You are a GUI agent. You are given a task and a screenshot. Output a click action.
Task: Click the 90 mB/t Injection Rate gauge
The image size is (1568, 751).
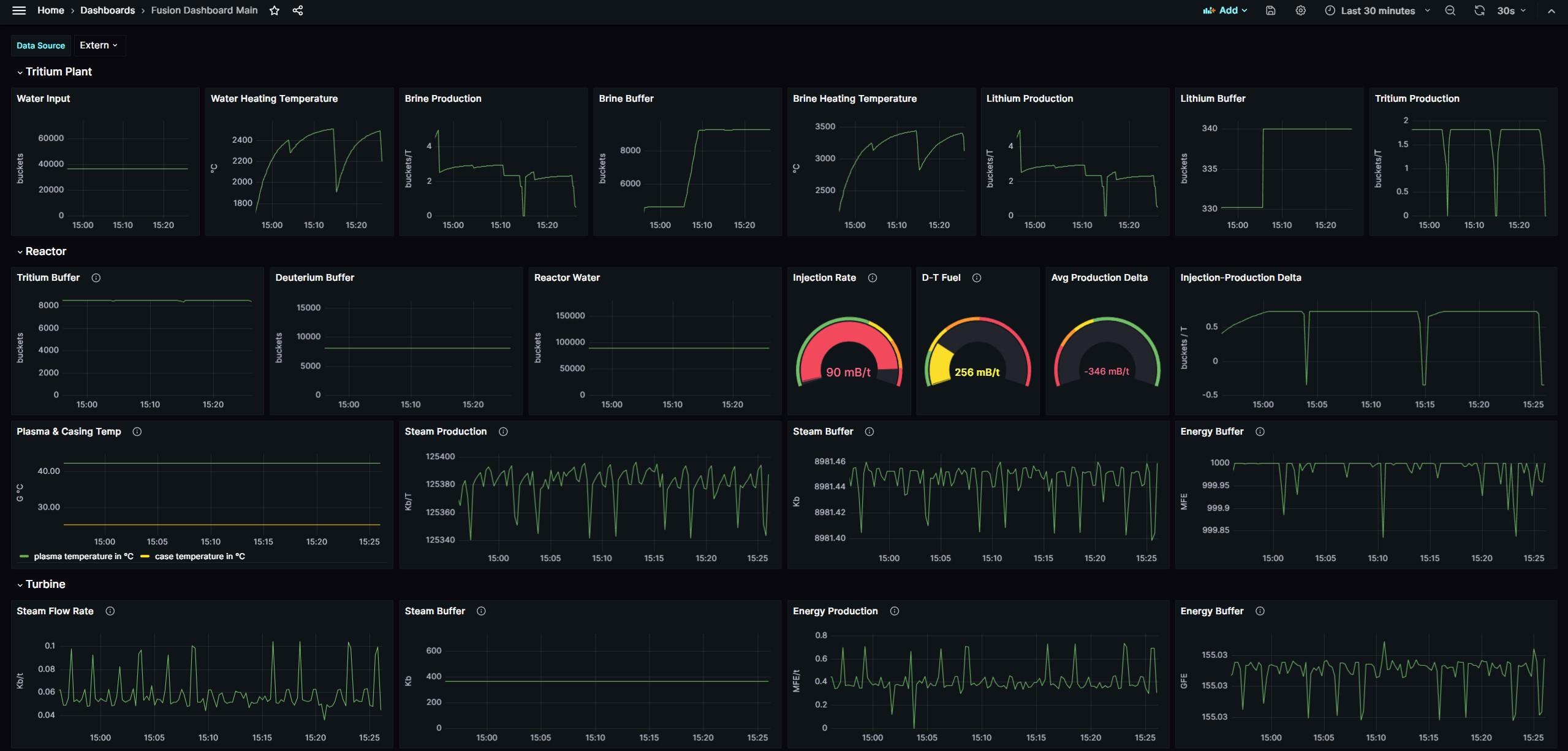coord(849,352)
